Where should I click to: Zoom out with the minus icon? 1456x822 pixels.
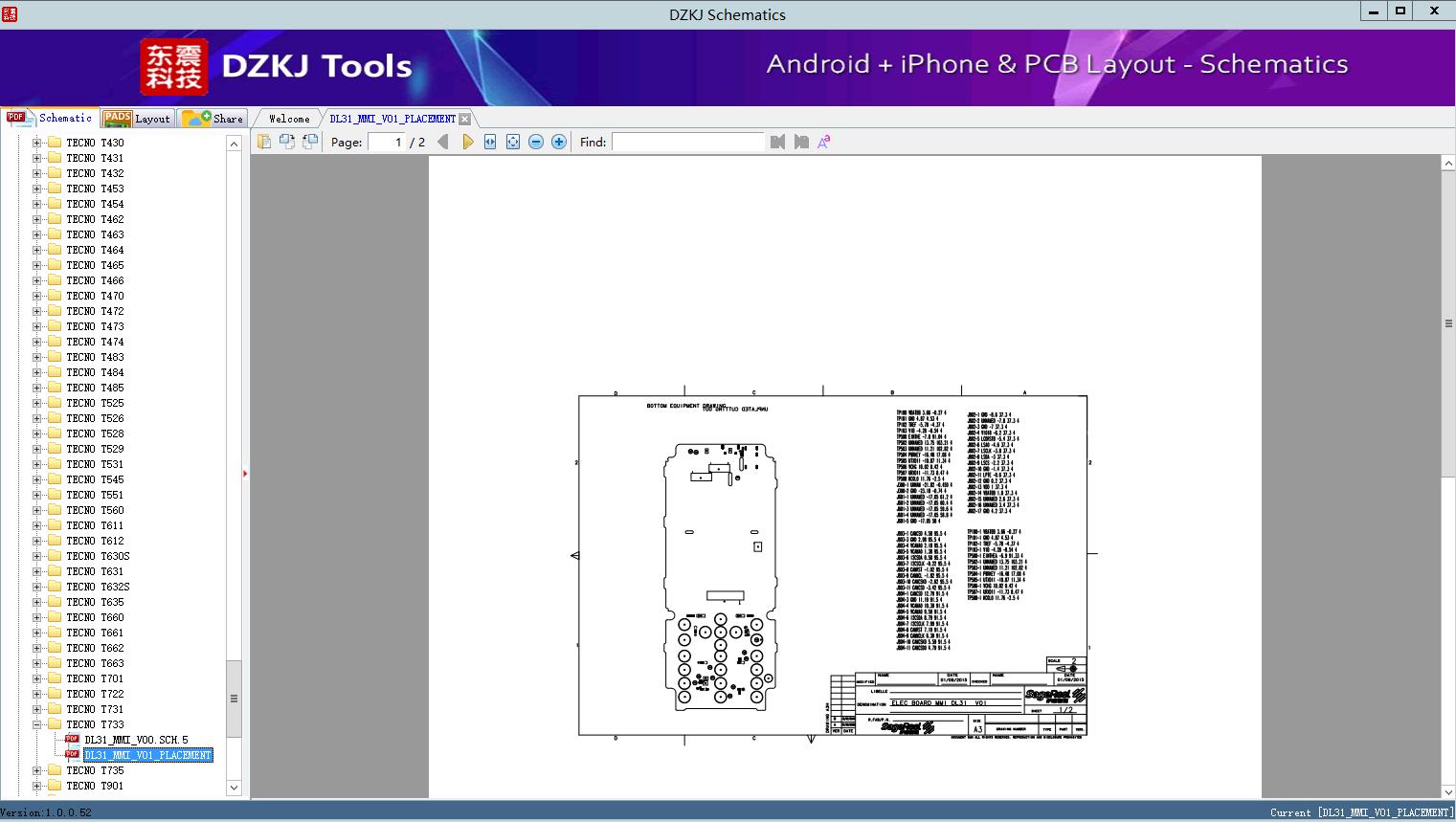(x=536, y=142)
